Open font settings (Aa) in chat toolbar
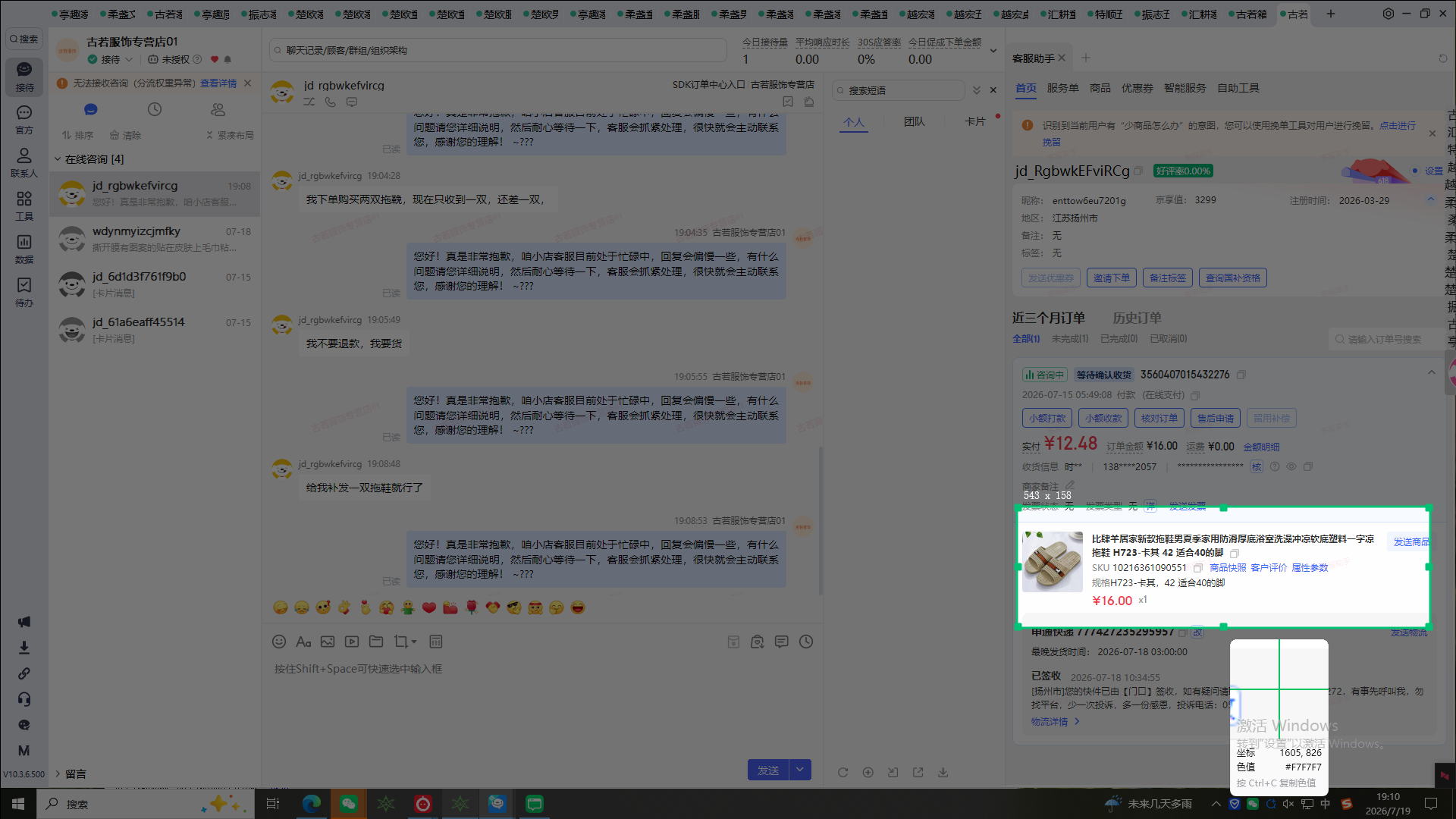This screenshot has width=1456, height=819. tap(303, 642)
